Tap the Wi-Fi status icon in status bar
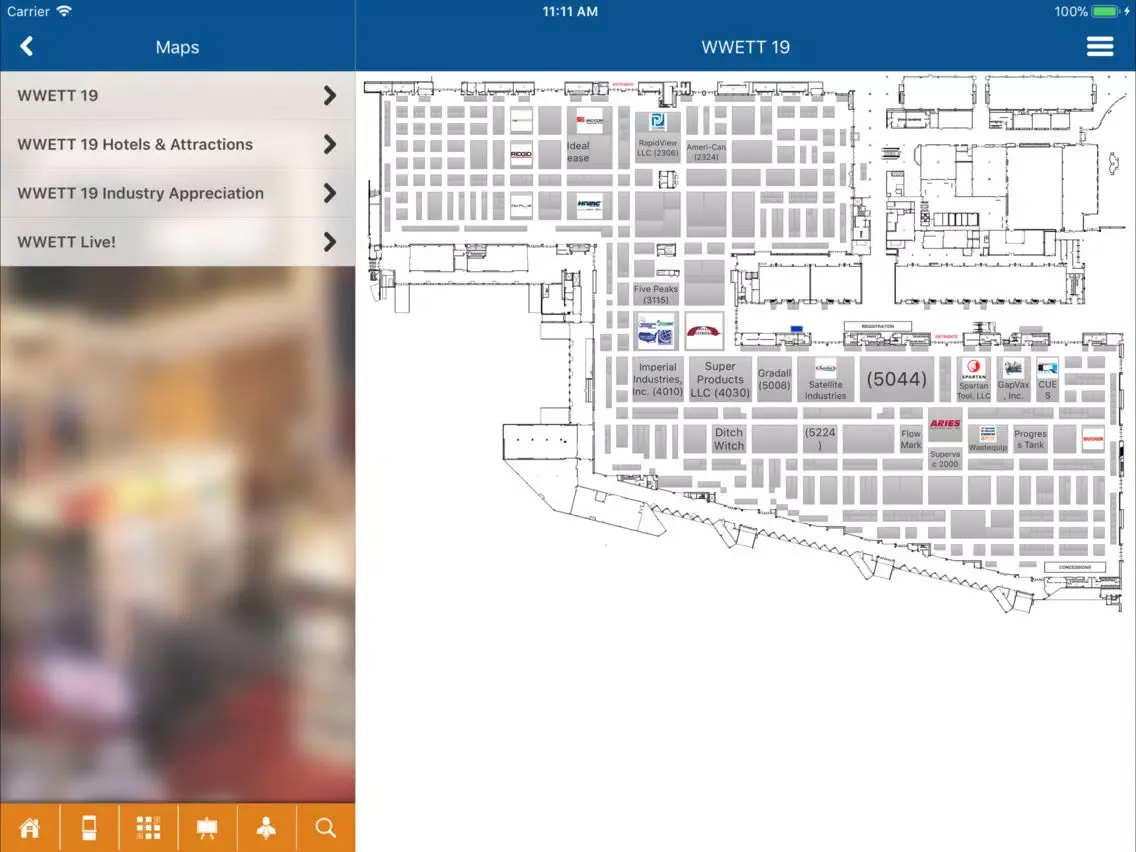Viewport: 1136px width, 852px height. click(x=64, y=11)
